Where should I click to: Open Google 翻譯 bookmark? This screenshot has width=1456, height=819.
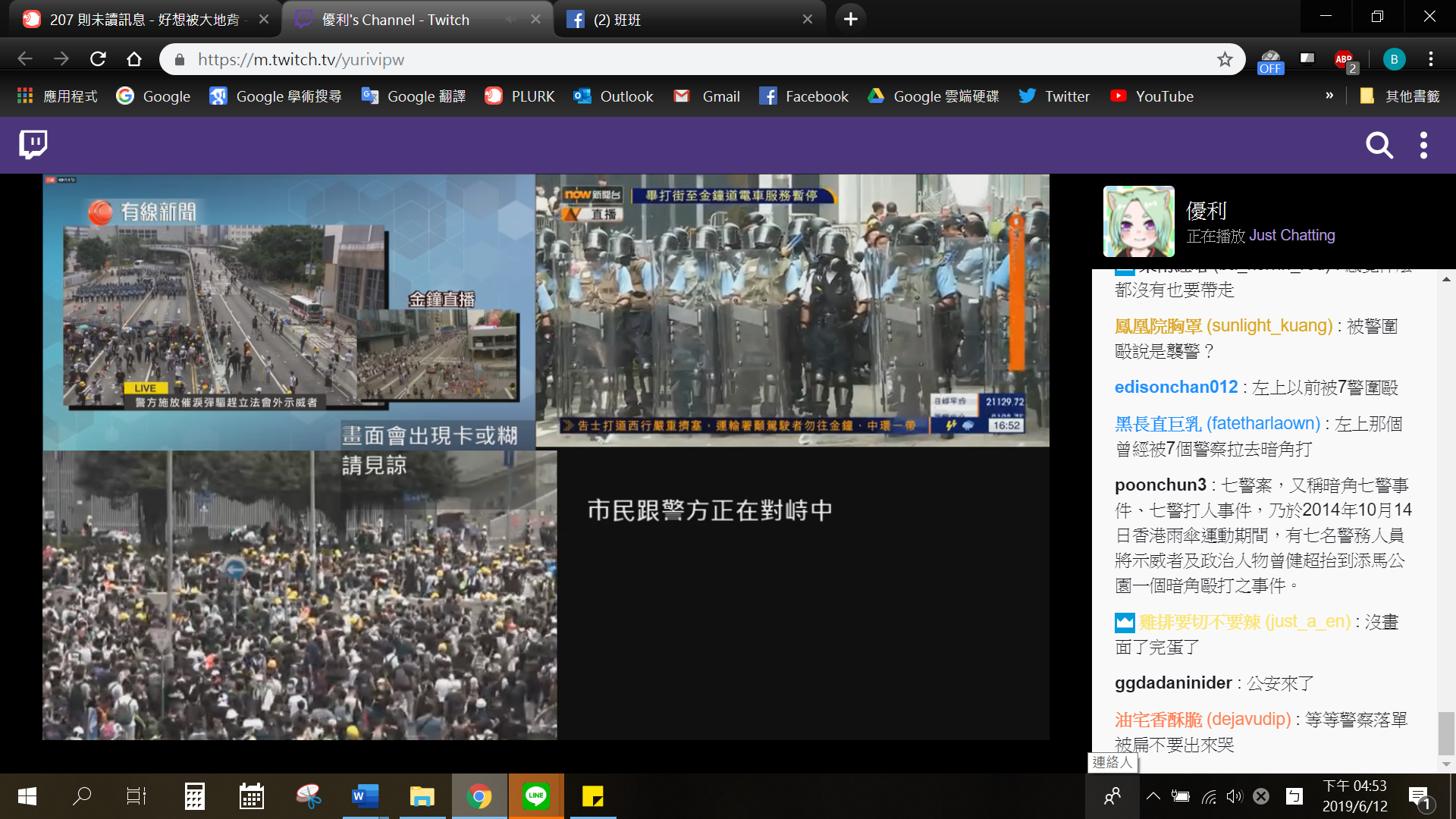413,96
